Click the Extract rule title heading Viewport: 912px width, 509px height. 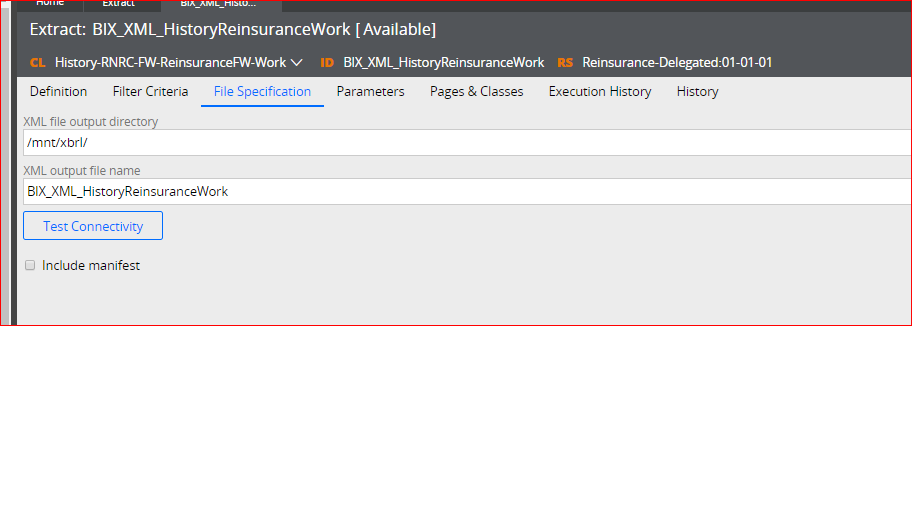point(233,29)
